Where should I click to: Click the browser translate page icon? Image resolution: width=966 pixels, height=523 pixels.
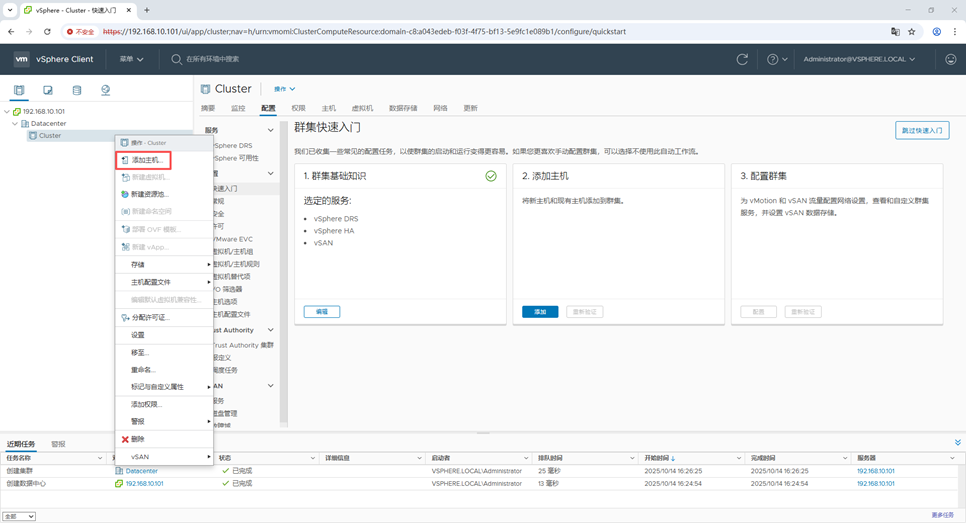[895, 32]
